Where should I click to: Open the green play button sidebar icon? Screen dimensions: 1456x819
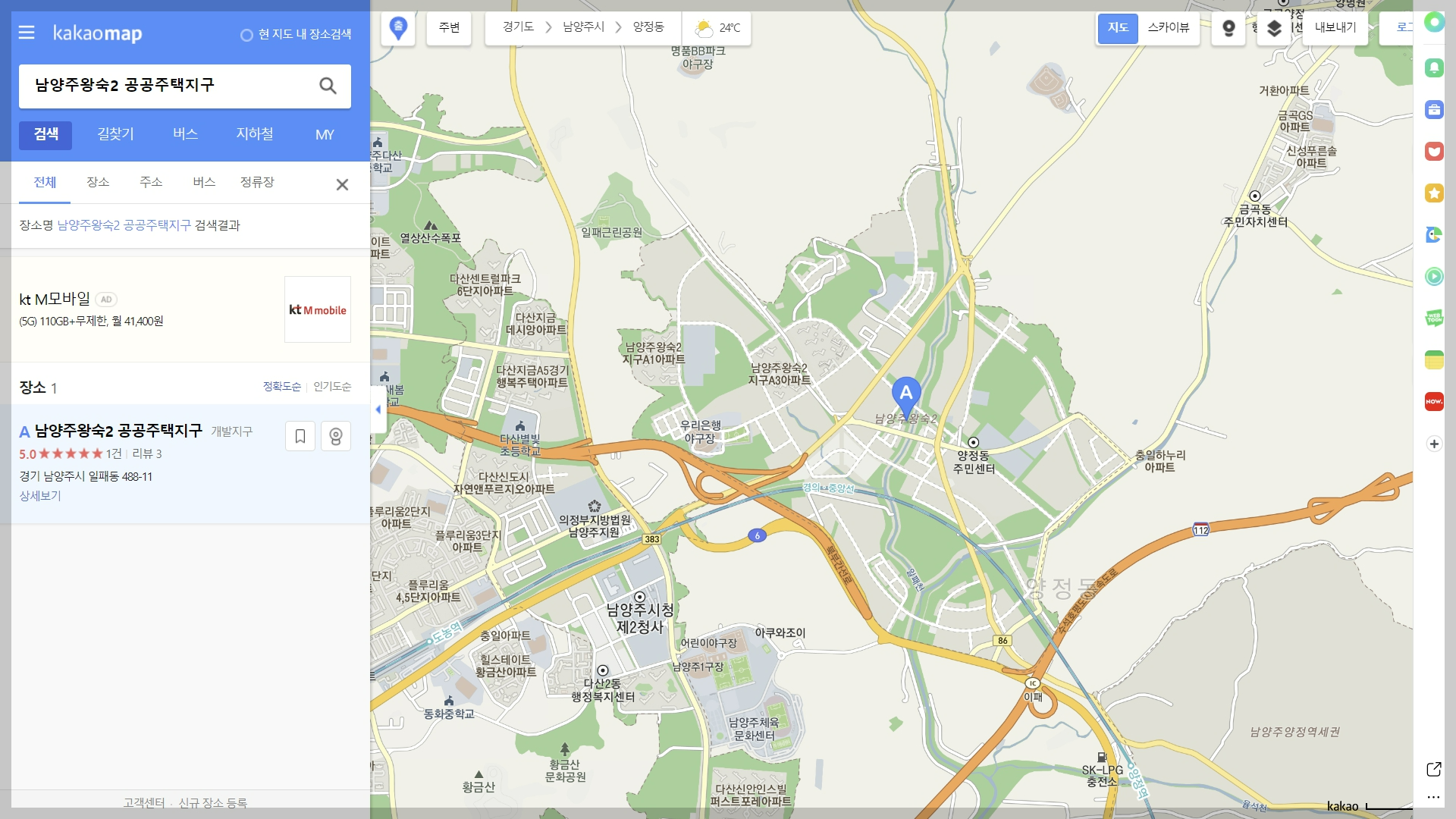[1434, 276]
